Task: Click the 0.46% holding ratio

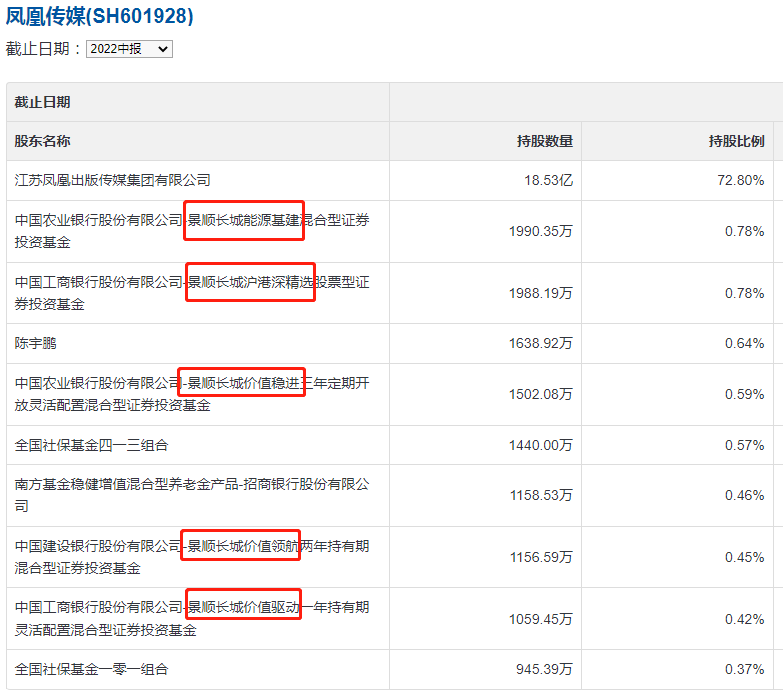Action: coord(745,495)
